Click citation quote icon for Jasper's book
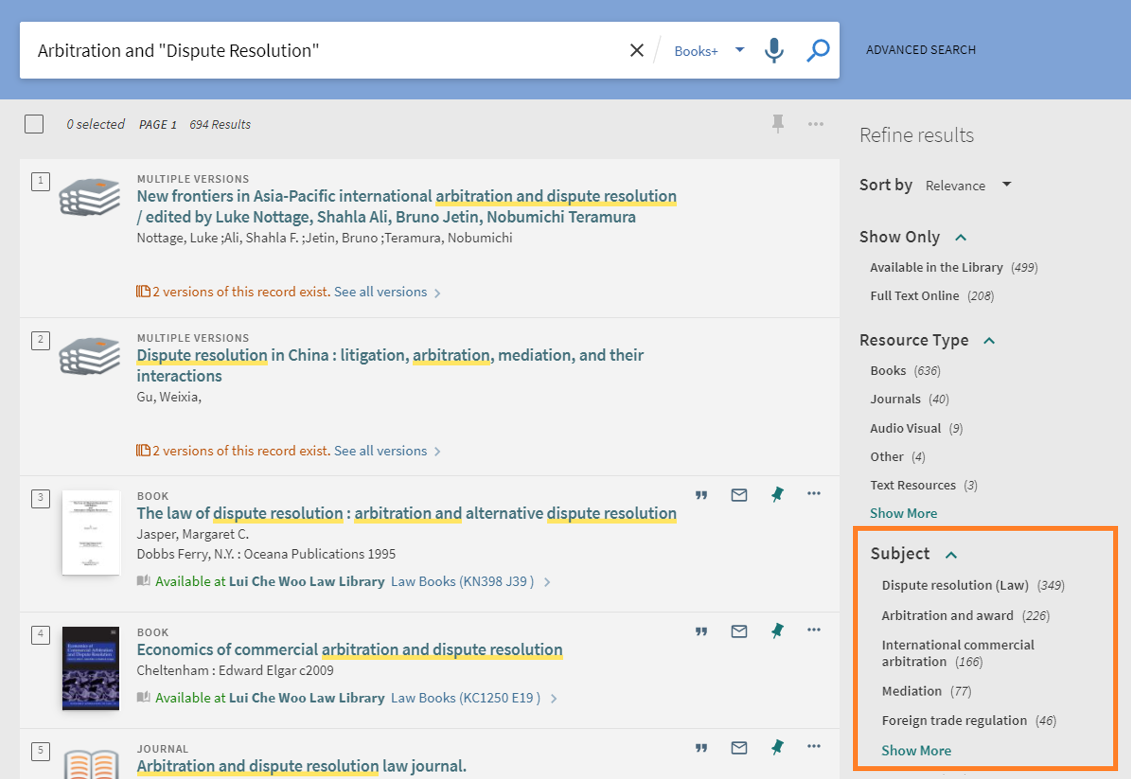Screen dimensions: 1131x779 click(701, 495)
